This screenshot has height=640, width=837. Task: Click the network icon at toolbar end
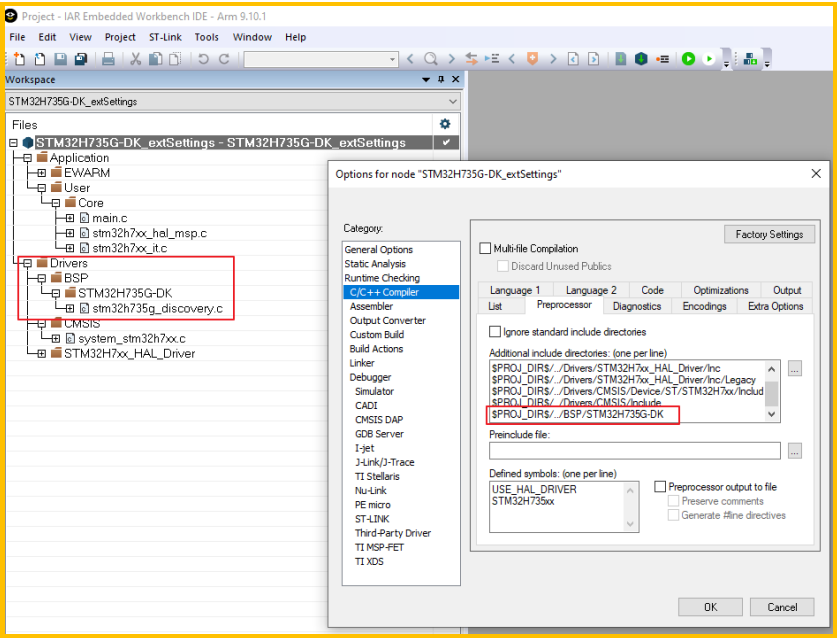point(750,59)
